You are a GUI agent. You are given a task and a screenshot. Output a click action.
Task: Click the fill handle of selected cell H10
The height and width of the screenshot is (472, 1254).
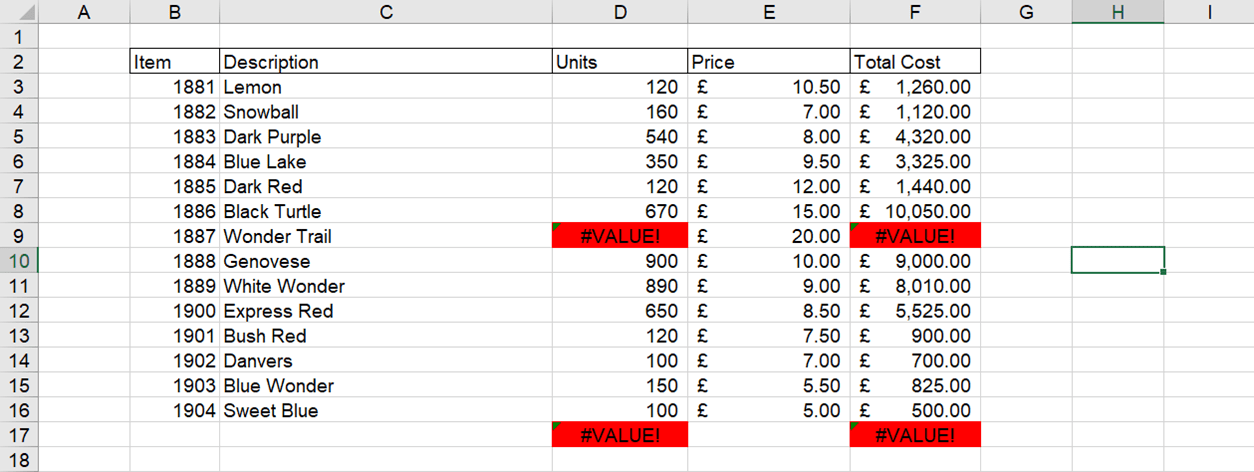point(1164,272)
